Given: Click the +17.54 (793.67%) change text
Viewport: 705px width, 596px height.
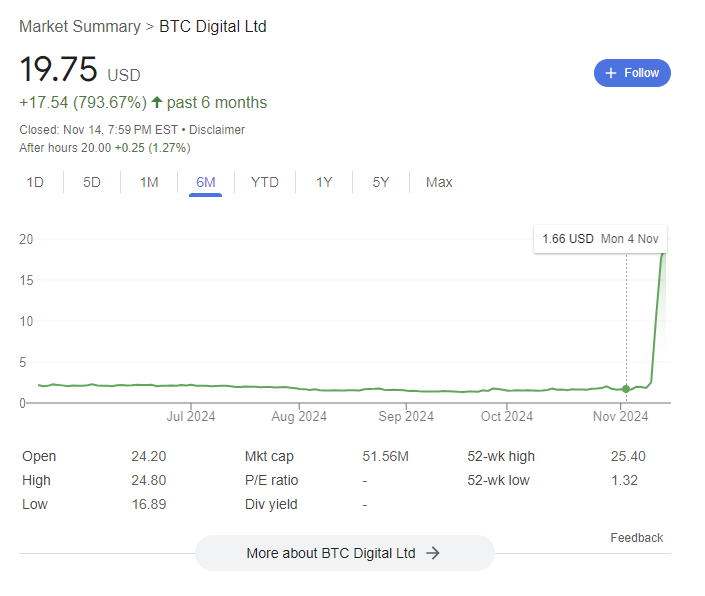Looking at the screenshot, I should coord(83,102).
